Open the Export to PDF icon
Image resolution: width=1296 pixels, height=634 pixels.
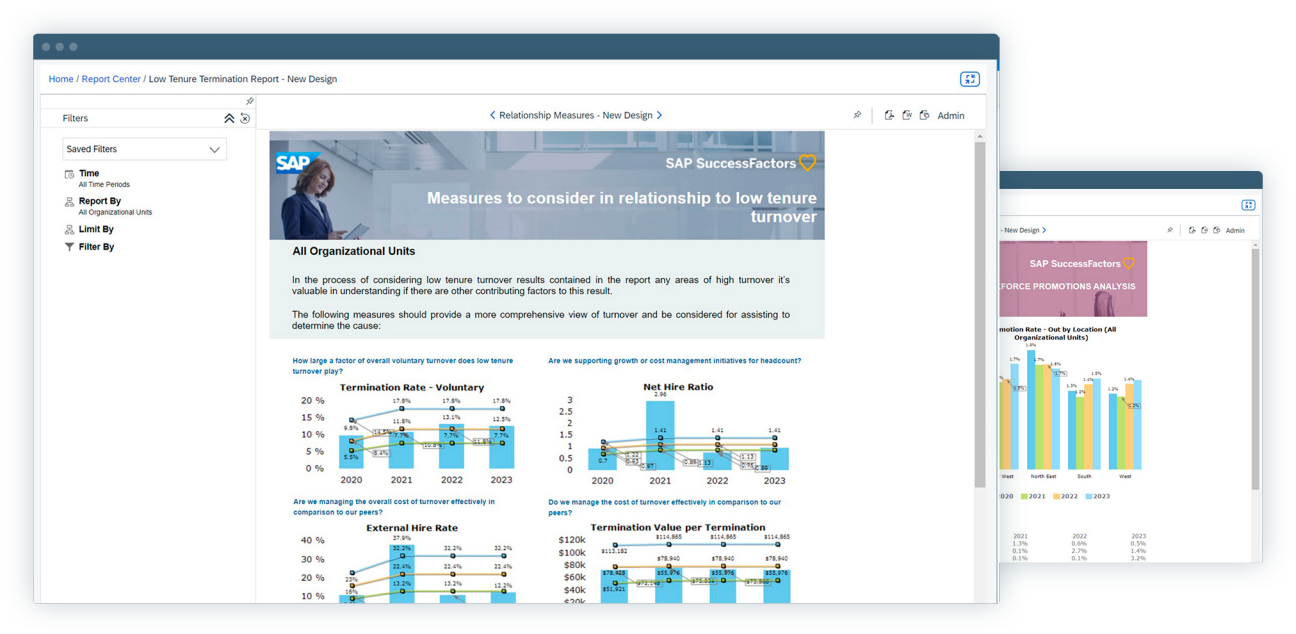tap(890, 115)
